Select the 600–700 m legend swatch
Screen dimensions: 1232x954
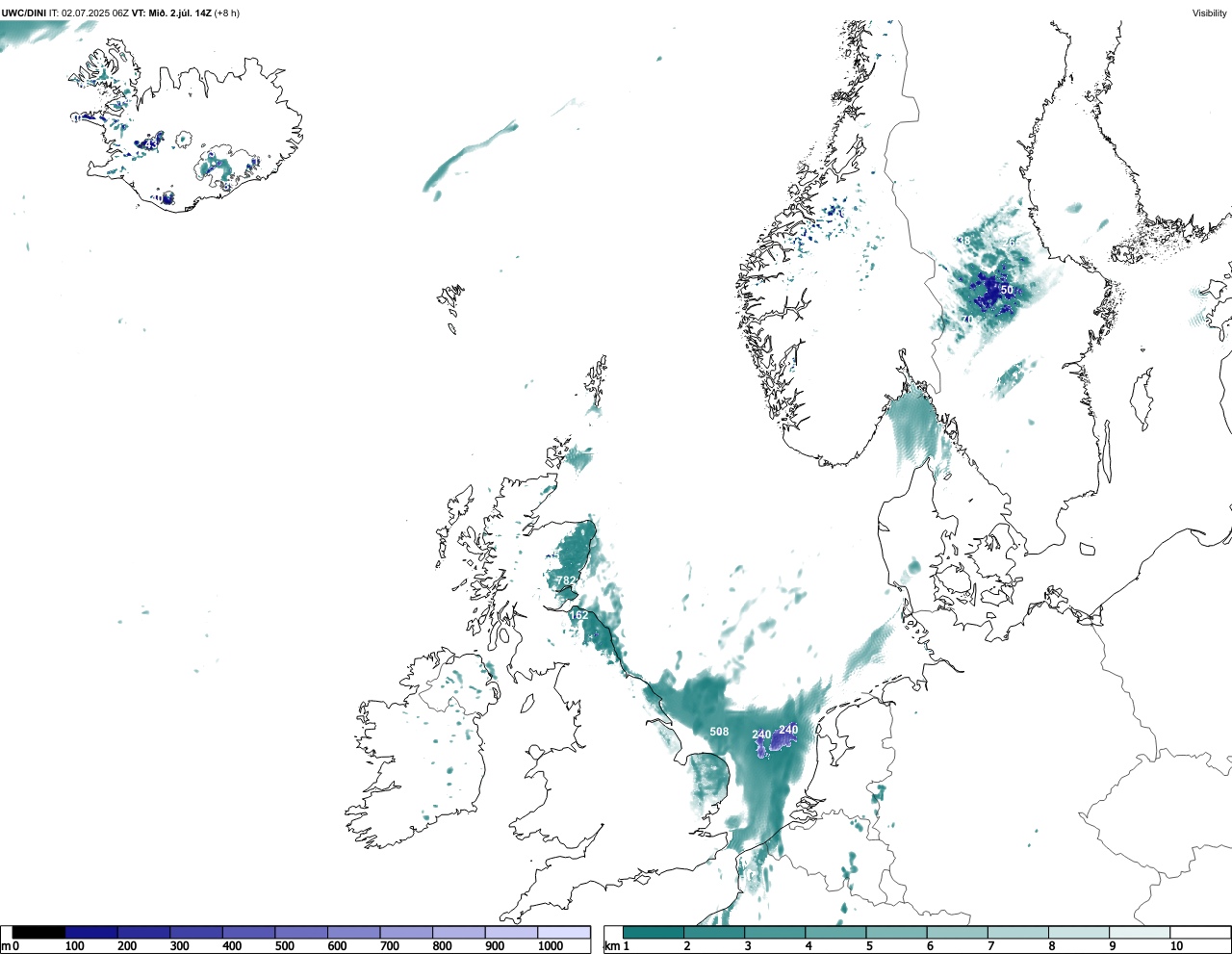coord(353,932)
